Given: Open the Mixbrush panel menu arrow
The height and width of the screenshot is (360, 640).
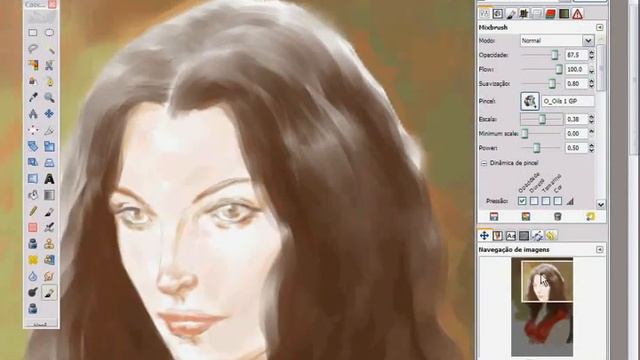Looking at the screenshot, I should (600, 27).
